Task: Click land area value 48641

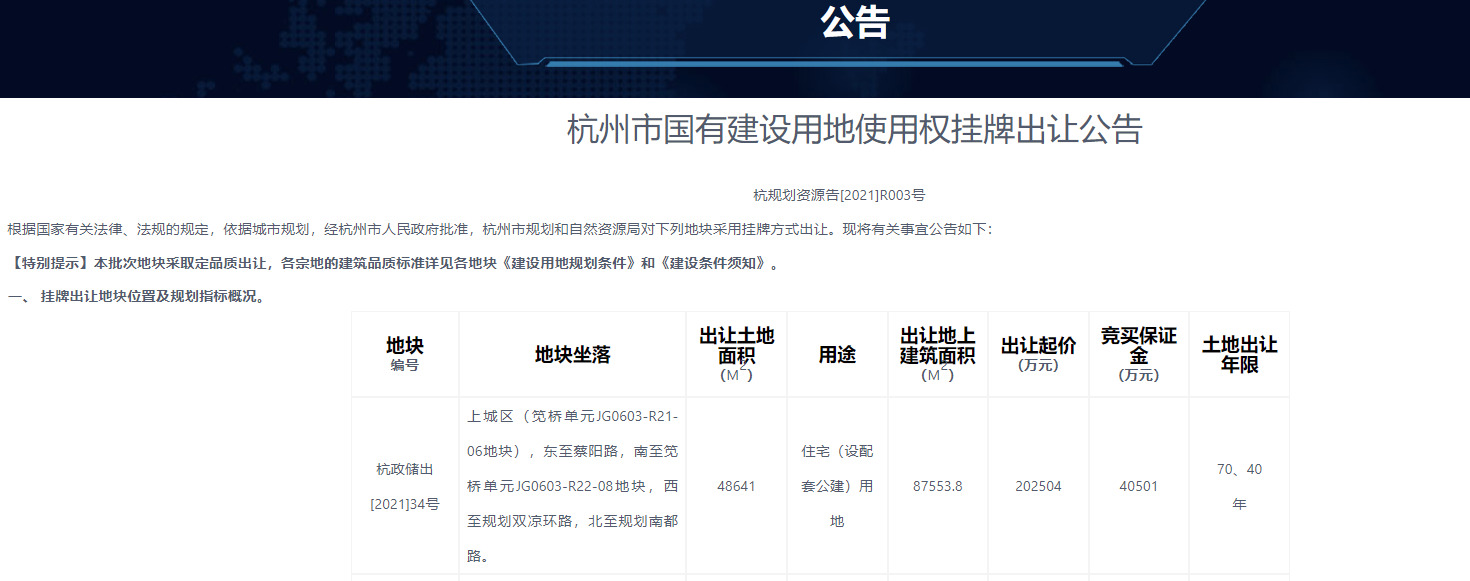Action: tap(737, 486)
